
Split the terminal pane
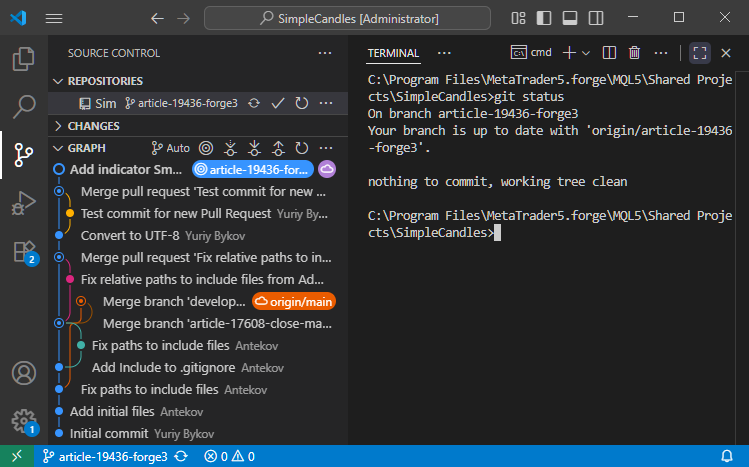(x=612, y=53)
